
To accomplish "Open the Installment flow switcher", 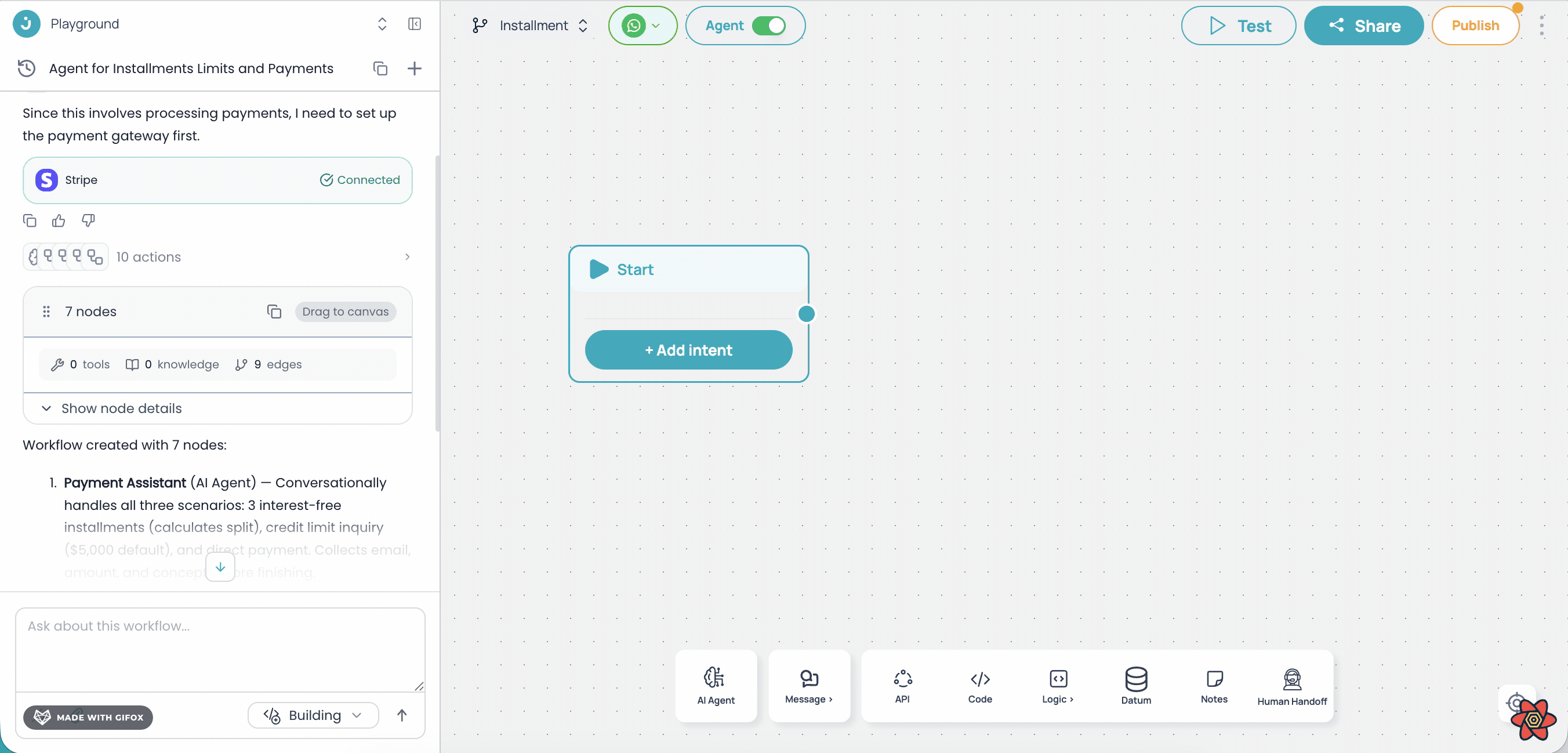I will point(583,26).
